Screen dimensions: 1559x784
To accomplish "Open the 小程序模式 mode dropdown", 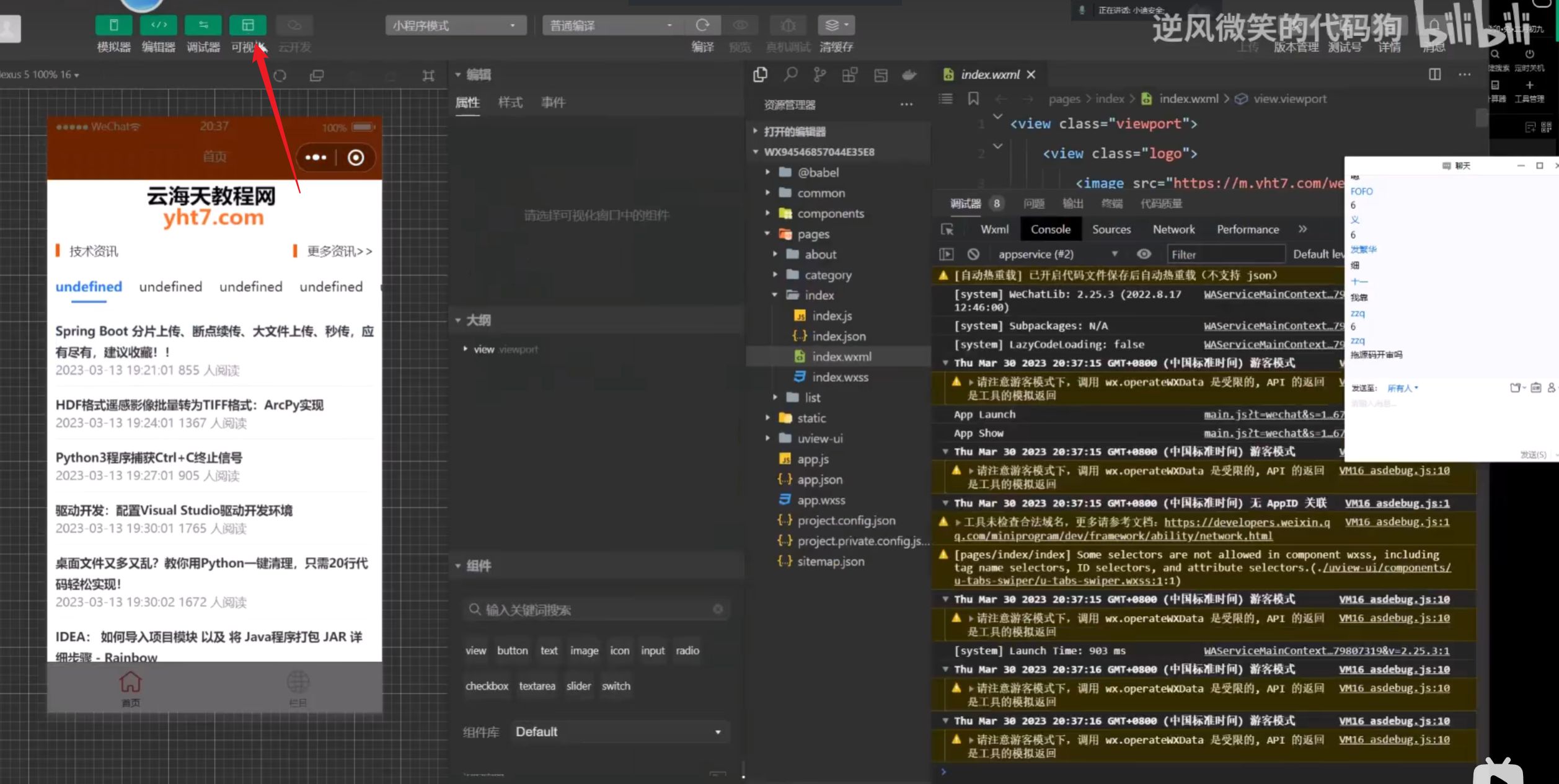I will point(456,25).
